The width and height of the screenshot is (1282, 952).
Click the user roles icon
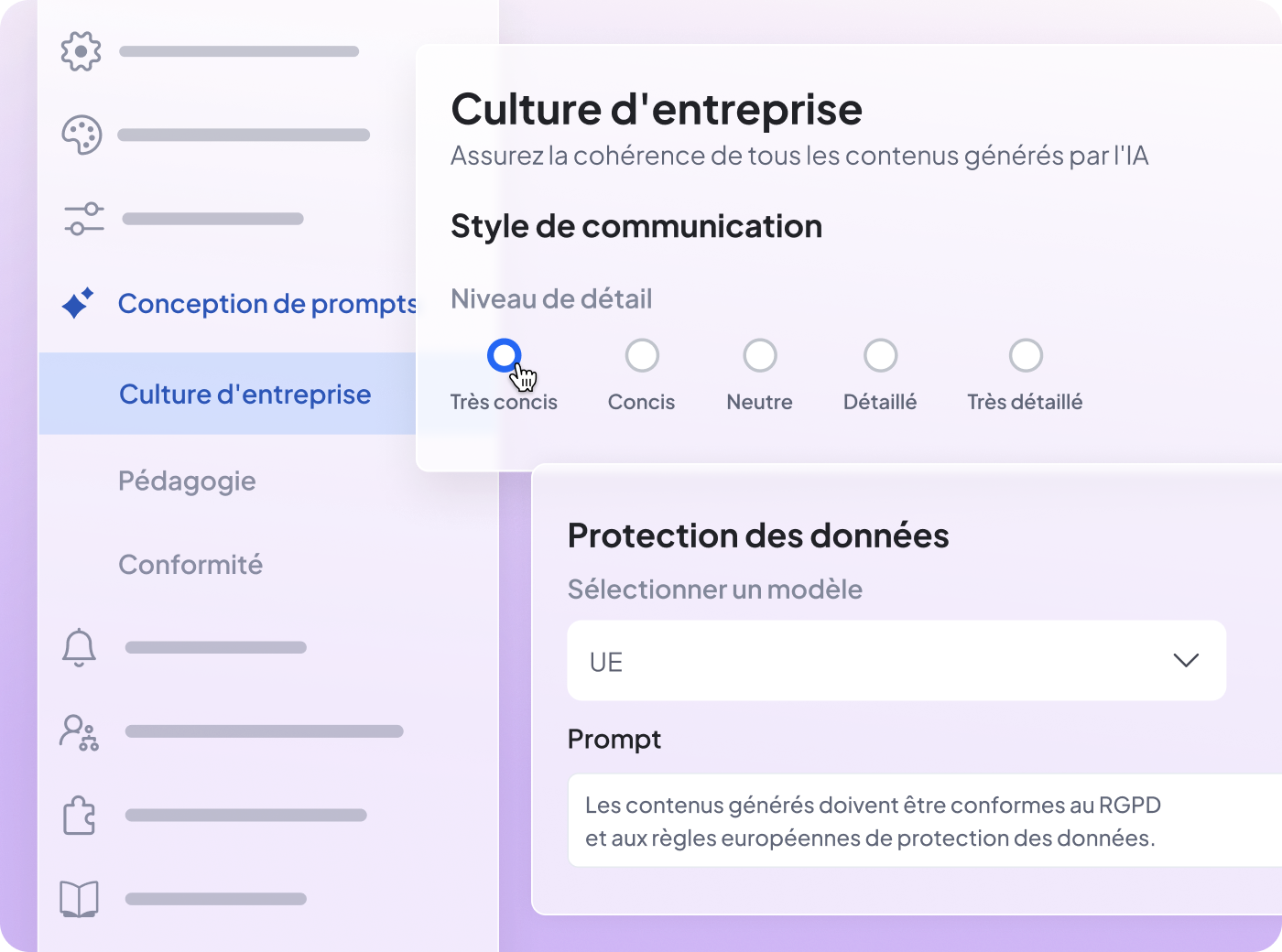[x=79, y=732]
